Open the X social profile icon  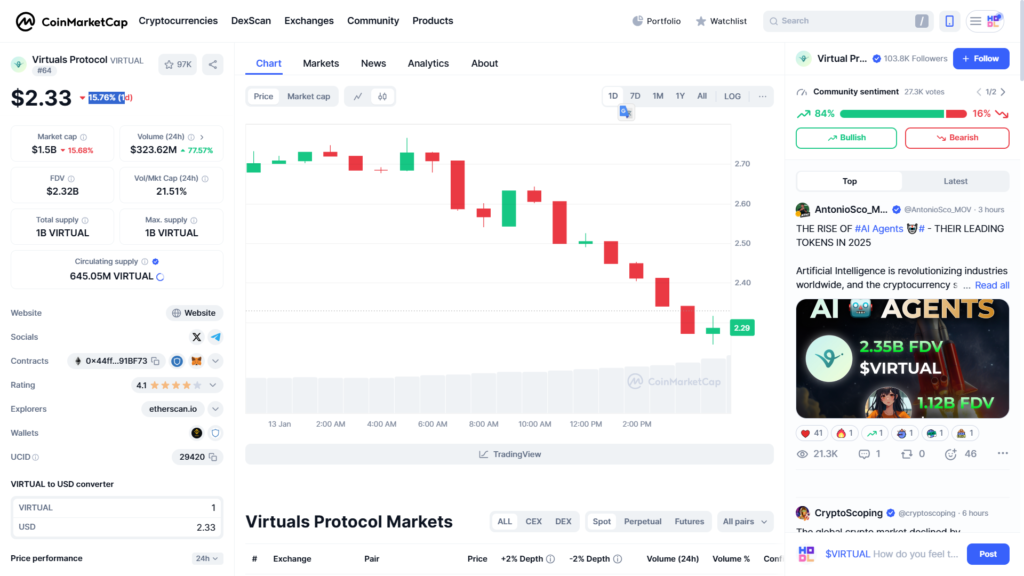196,337
